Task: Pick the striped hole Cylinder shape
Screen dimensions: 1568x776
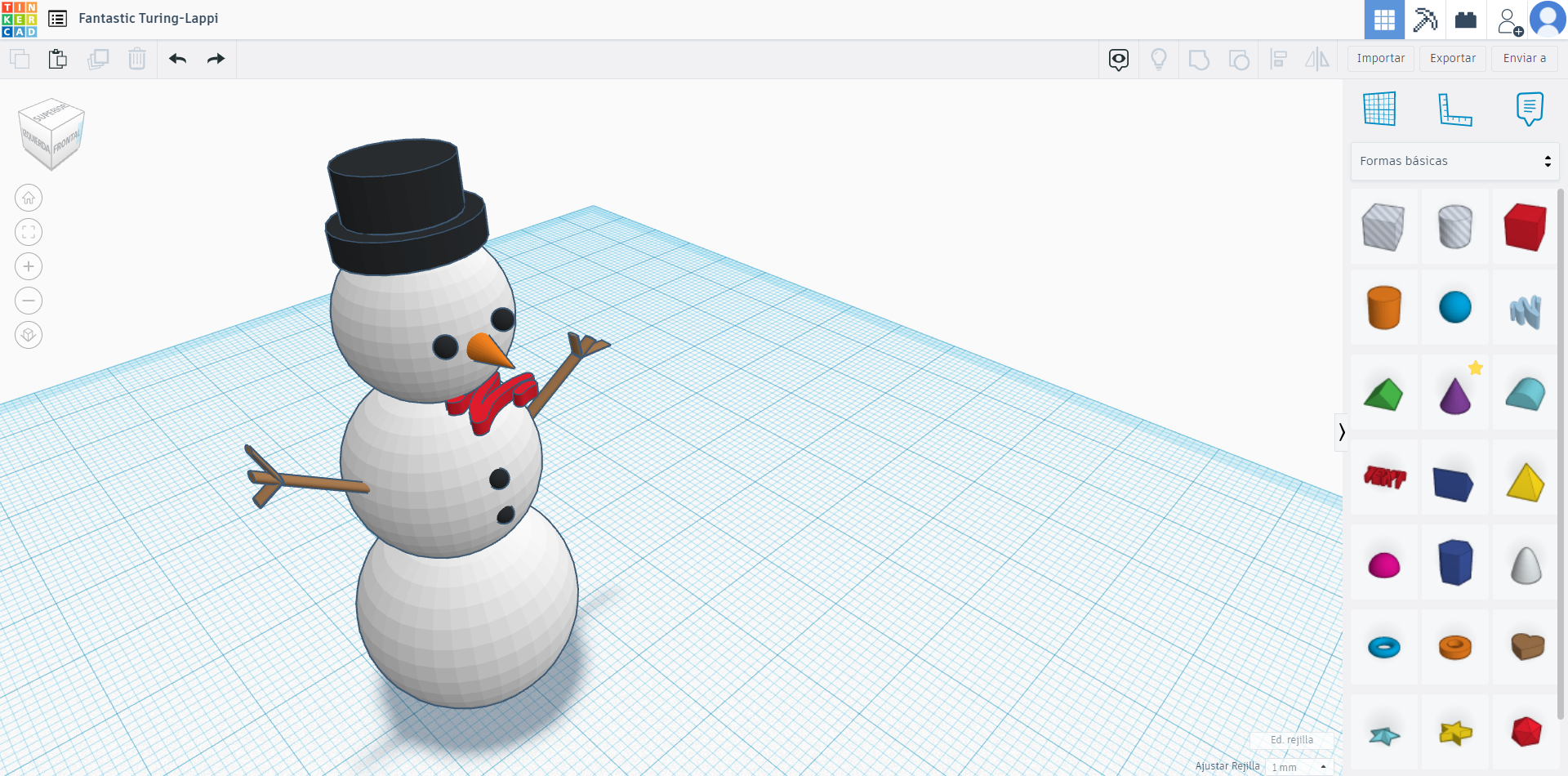Action: click(x=1454, y=226)
